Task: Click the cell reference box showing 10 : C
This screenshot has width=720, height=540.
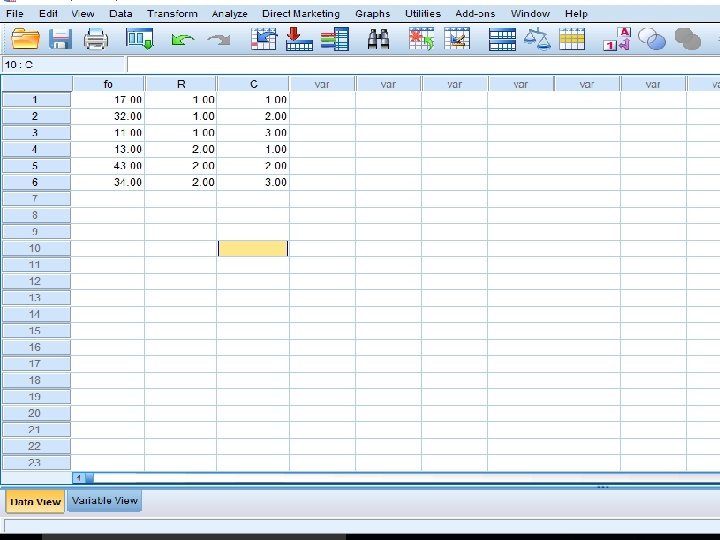Action: click(x=63, y=65)
